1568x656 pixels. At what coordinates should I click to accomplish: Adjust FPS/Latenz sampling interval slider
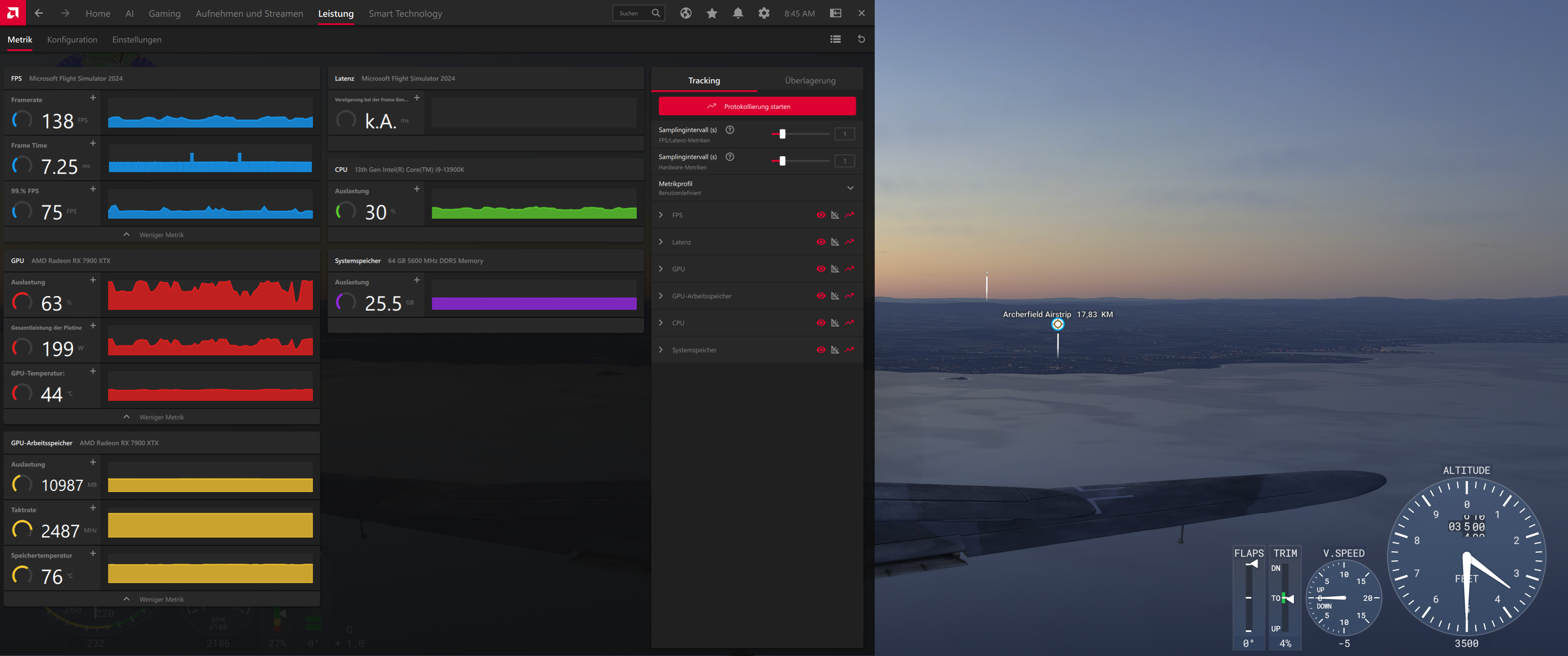[x=782, y=134]
